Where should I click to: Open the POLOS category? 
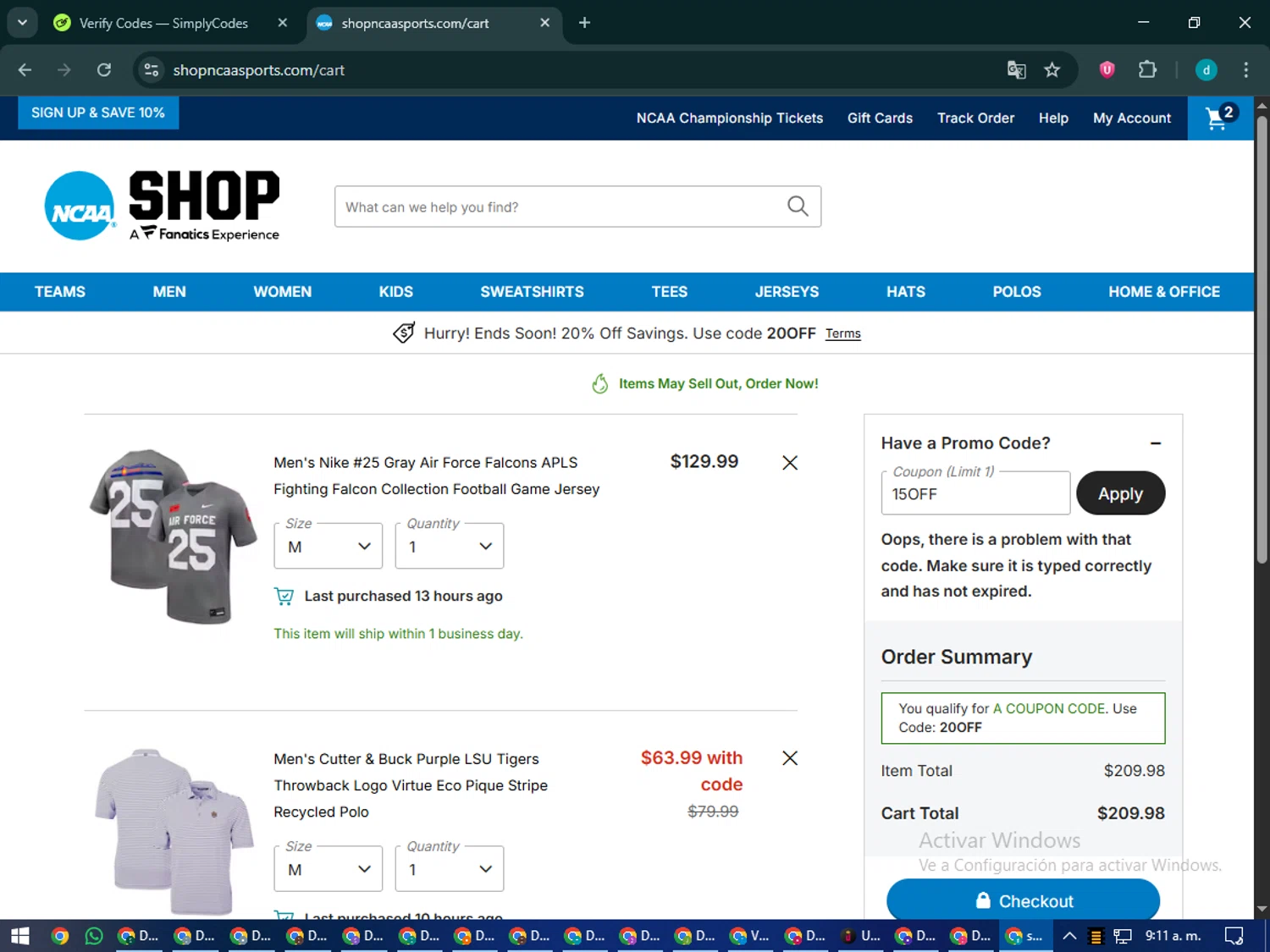click(1017, 292)
